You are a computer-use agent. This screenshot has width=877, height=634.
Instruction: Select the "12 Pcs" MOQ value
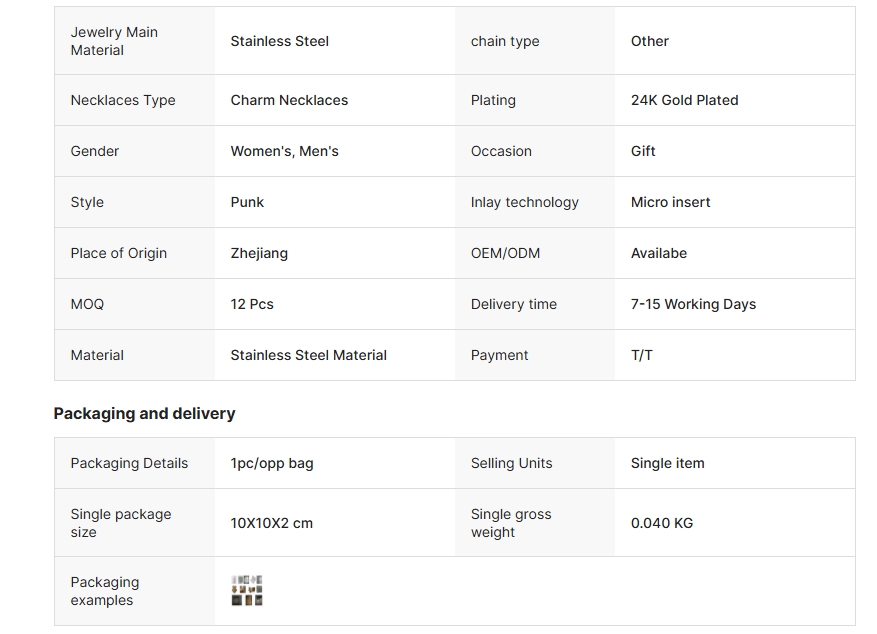252,304
